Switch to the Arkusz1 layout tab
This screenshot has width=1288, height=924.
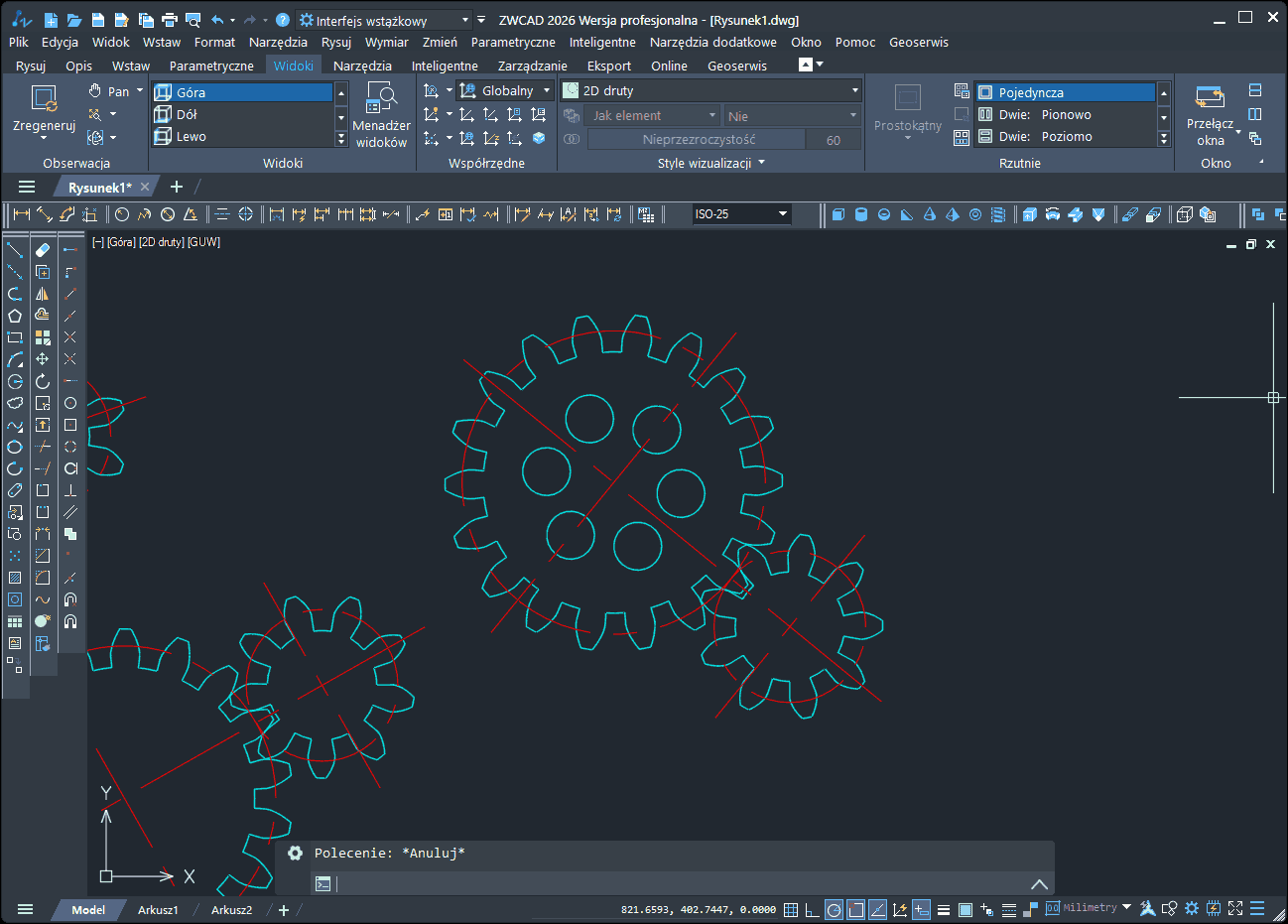point(158,909)
